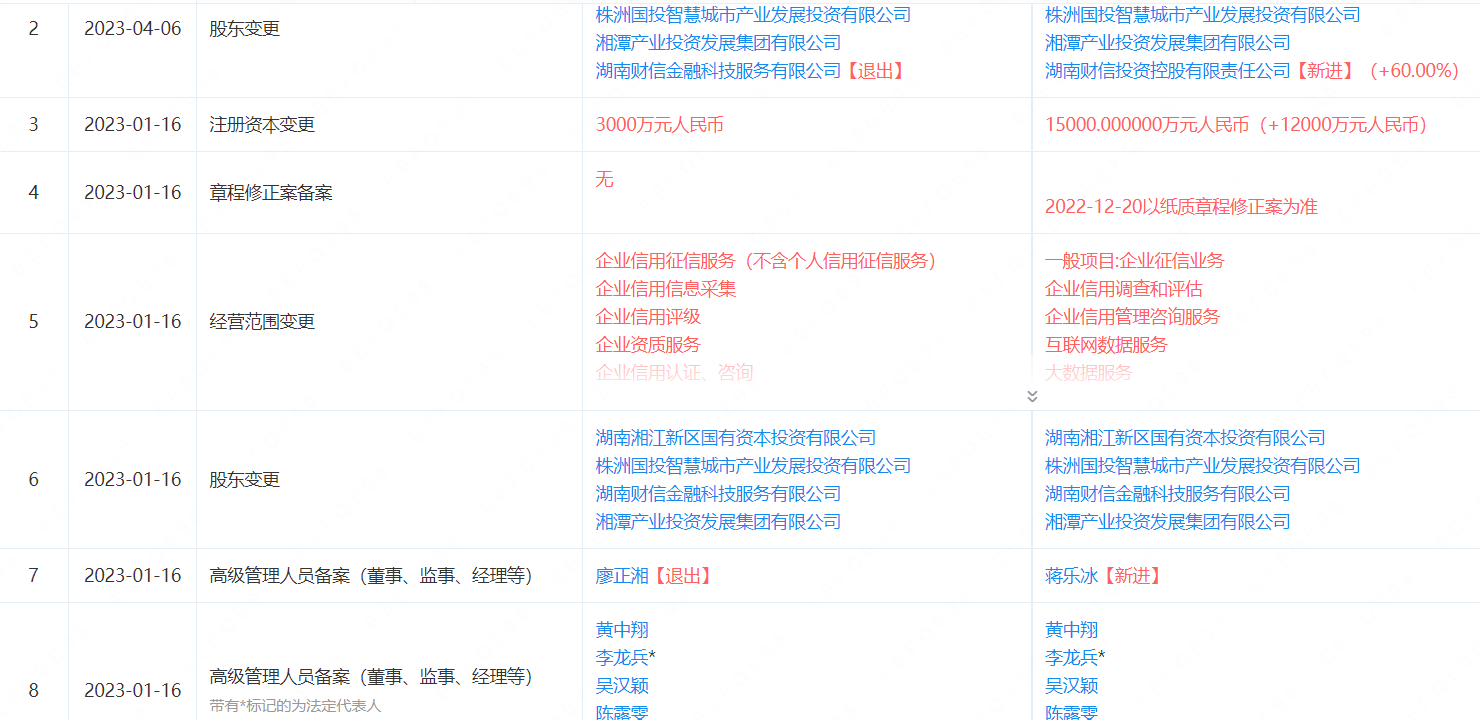Open 株洲国投智慧城市产业发展投资有限公司 in row 6 before-change column
The image size is (1480, 720).
(753, 466)
